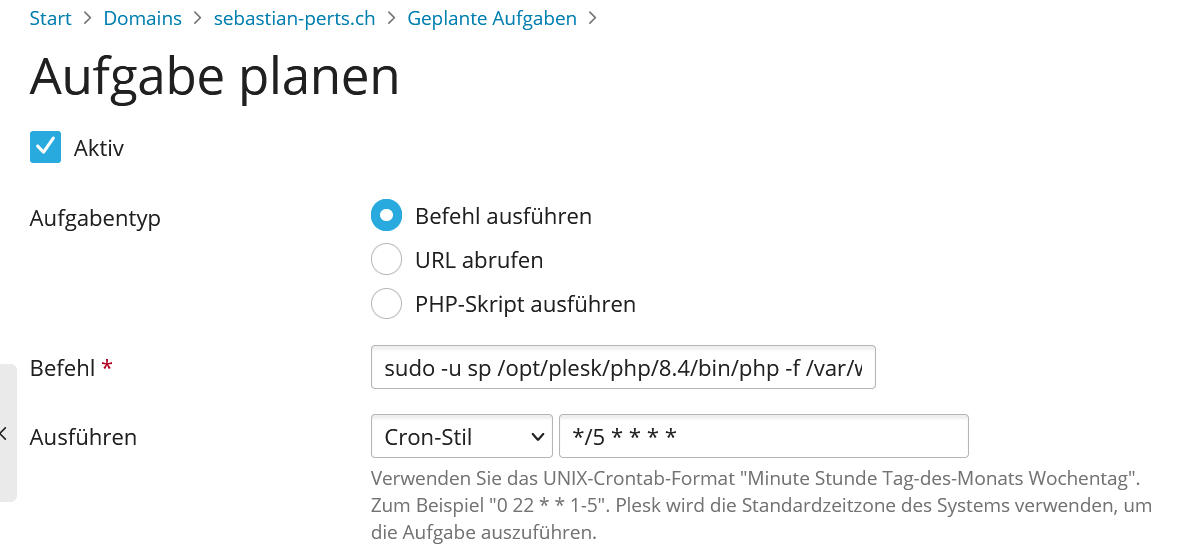Navigate to sebastian-perts.ch in the breadcrumb
This screenshot has width=1201, height=560.
(295, 18)
